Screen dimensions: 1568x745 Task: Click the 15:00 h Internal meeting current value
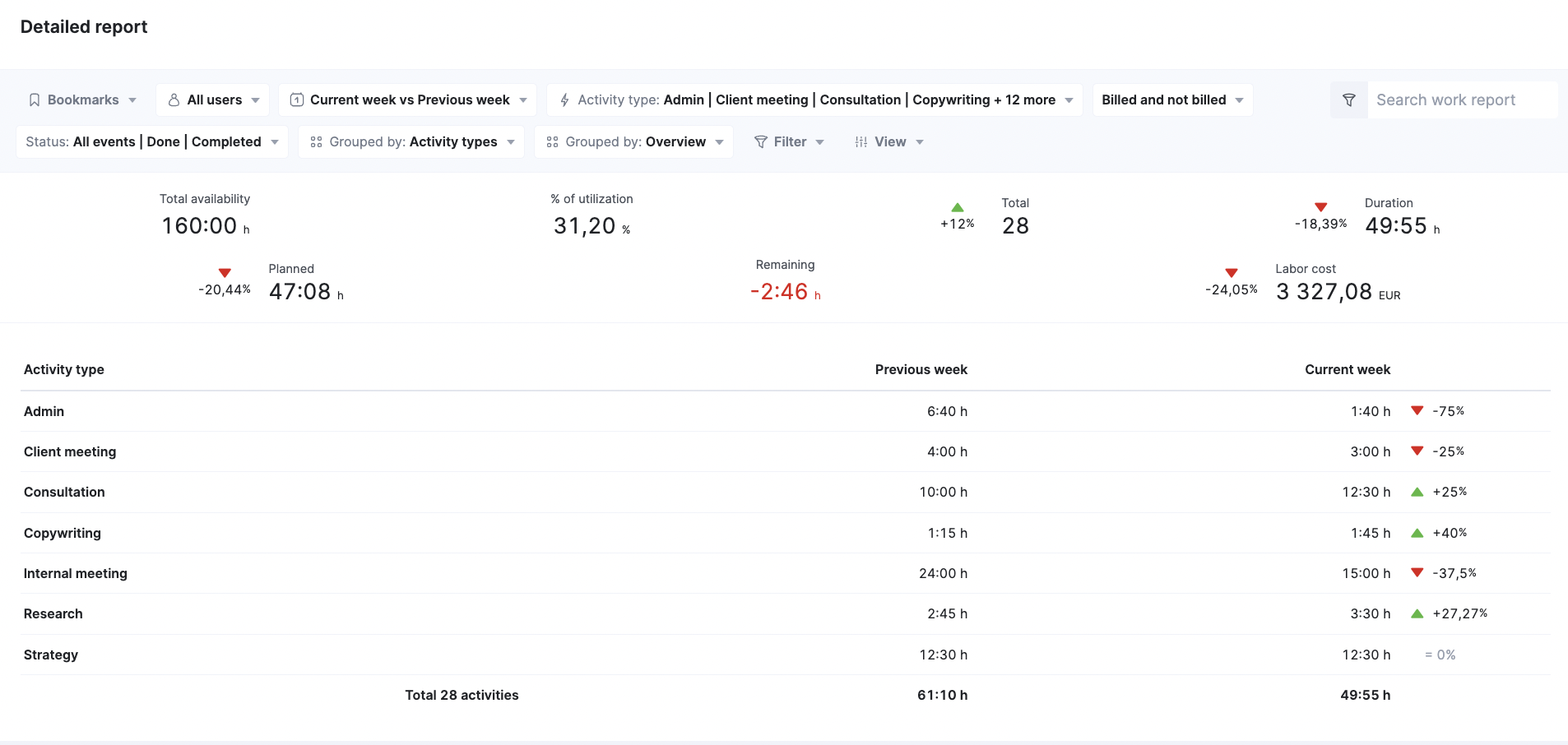pyautogui.click(x=1366, y=573)
